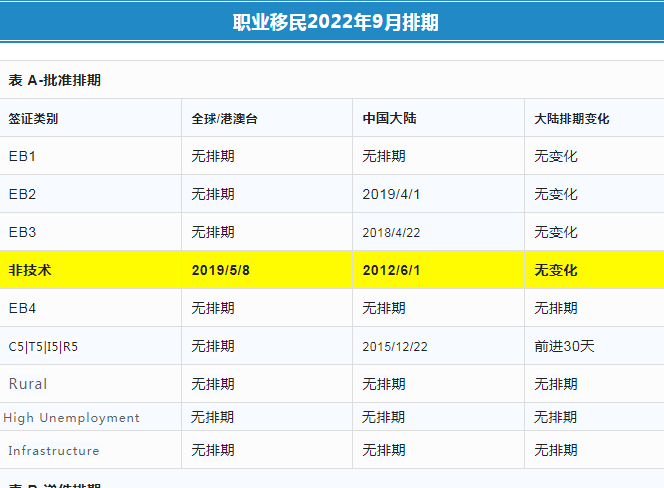Click Rural 无排期 under 大陆排期变化
This screenshot has width=664, height=488.
pyautogui.click(x=556, y=384)
